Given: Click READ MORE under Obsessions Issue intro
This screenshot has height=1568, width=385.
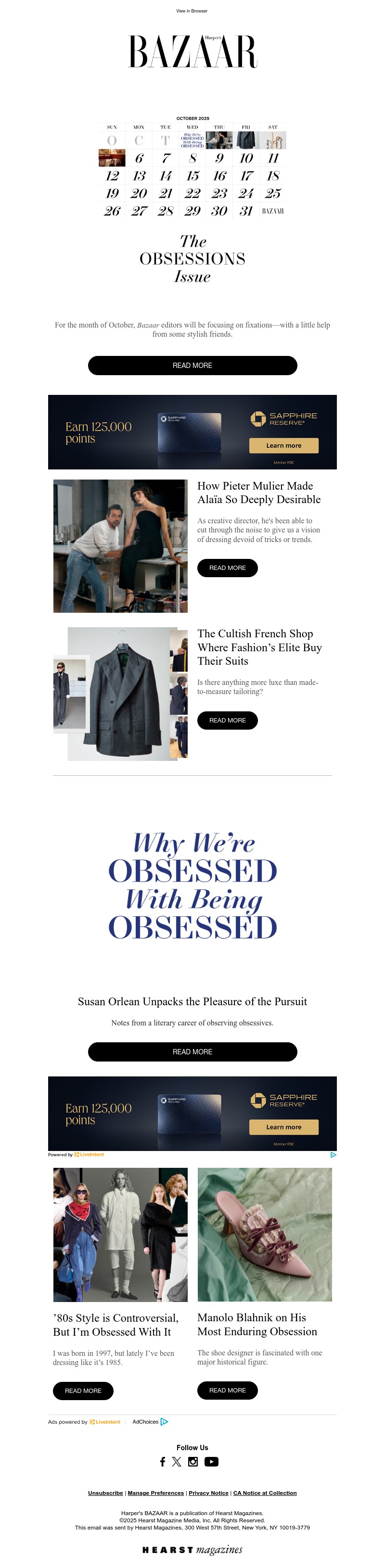Looking at the screenshot, I should (192, 365).
